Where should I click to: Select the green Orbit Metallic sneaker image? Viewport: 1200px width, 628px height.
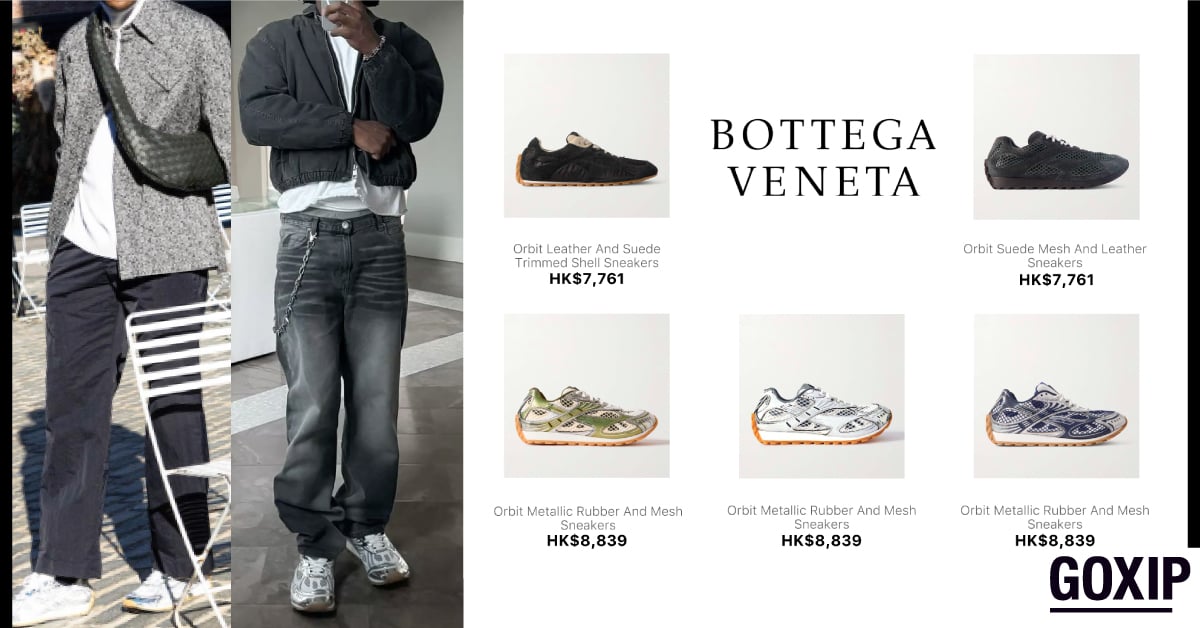(x=586, y=396)
